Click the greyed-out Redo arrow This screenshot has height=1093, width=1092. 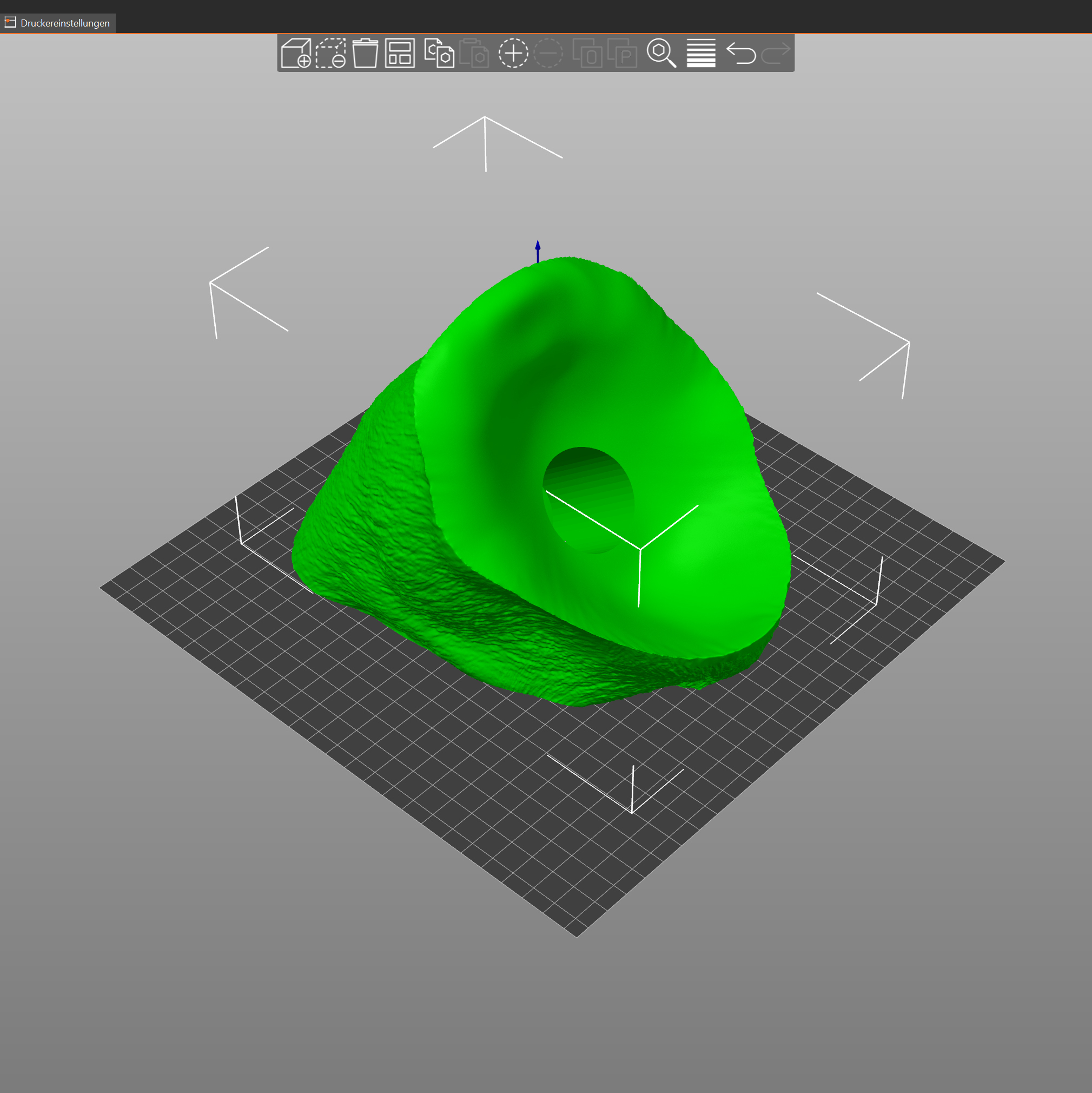(775, 53)
